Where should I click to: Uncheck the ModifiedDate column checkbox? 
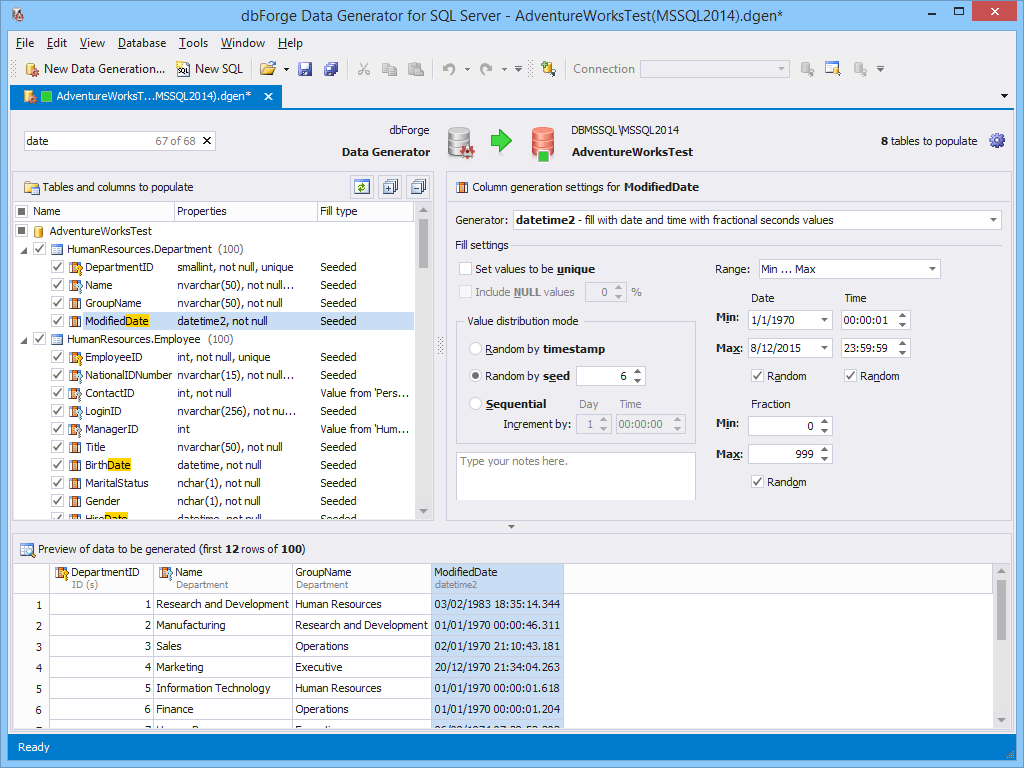(58, 321)
